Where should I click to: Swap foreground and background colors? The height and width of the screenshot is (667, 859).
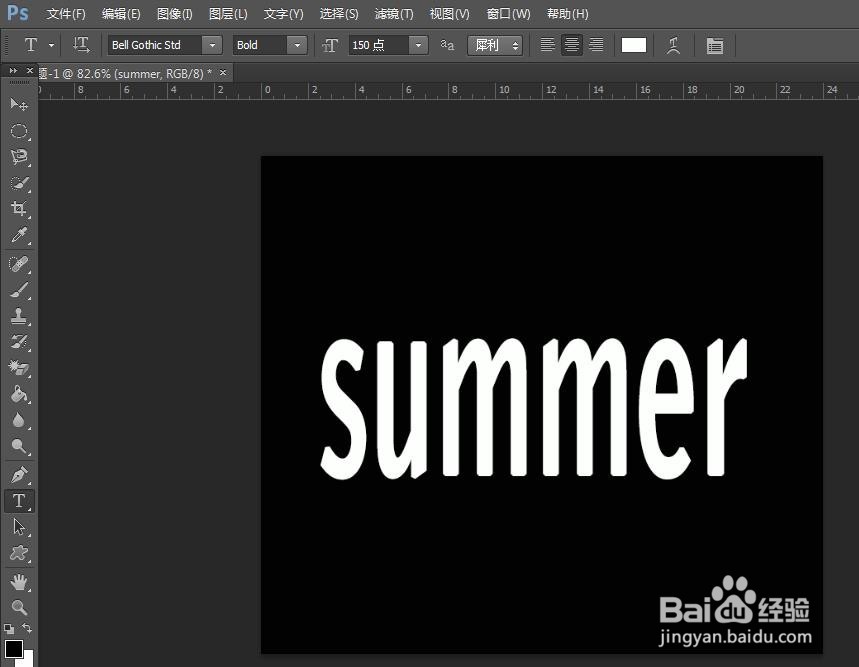click(x=27, y=628)
